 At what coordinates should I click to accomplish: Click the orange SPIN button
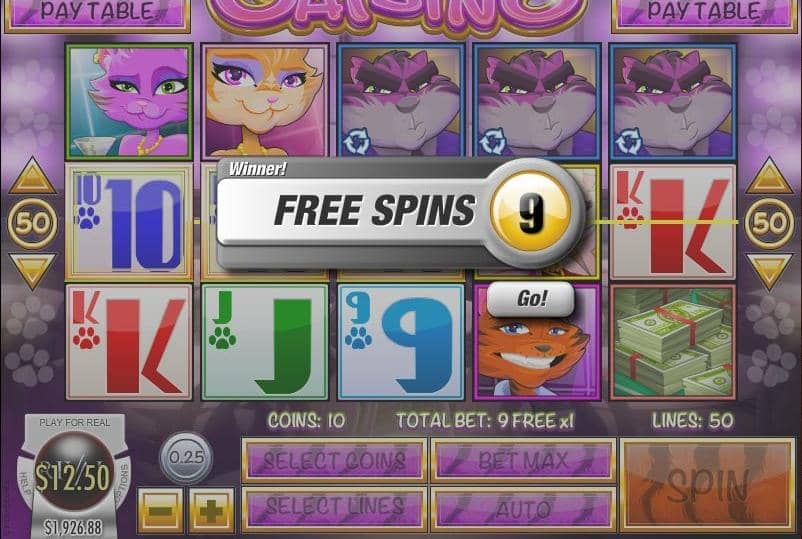tap(708, 484)
